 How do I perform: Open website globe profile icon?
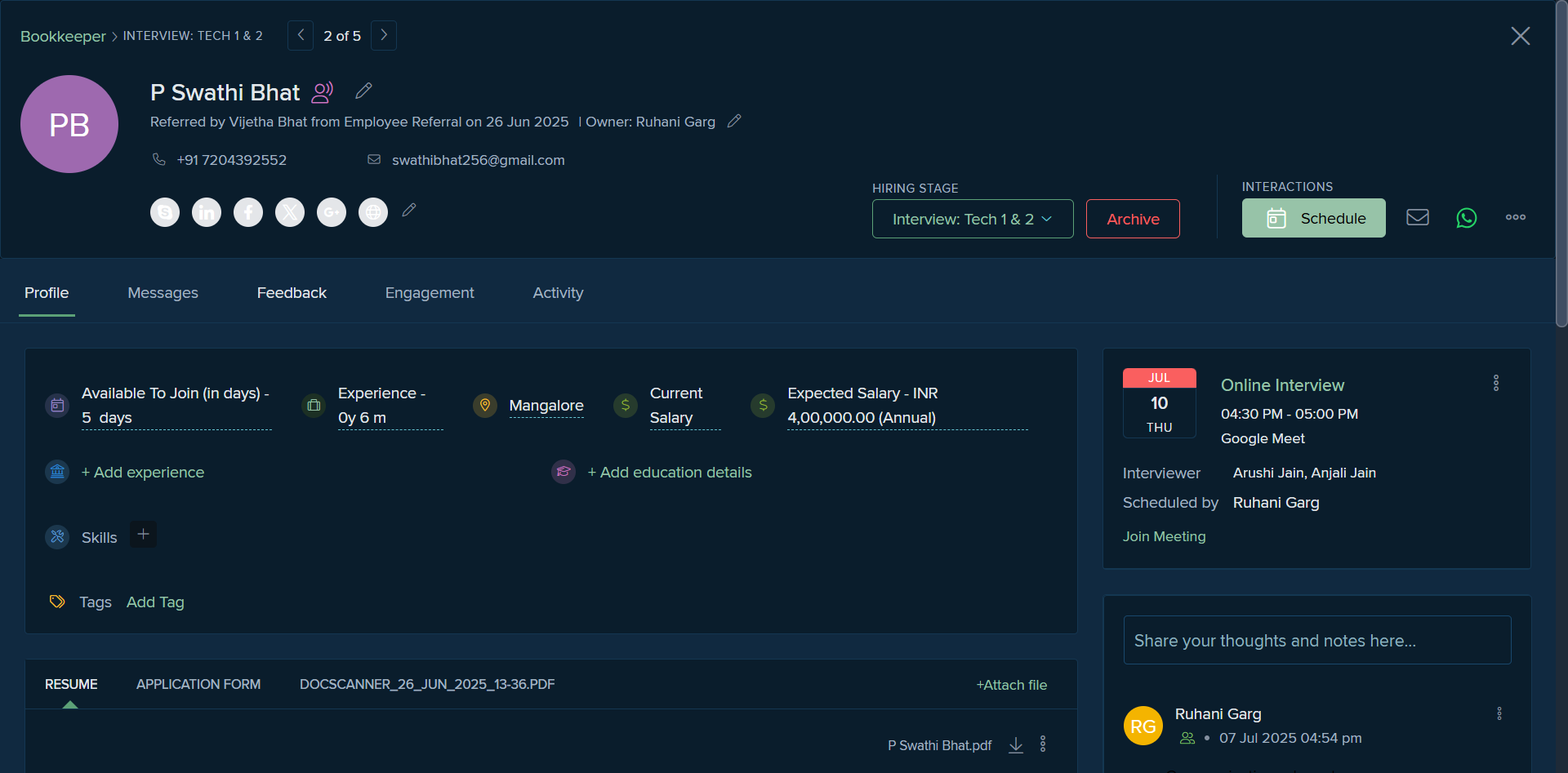[x=373, y=212]
